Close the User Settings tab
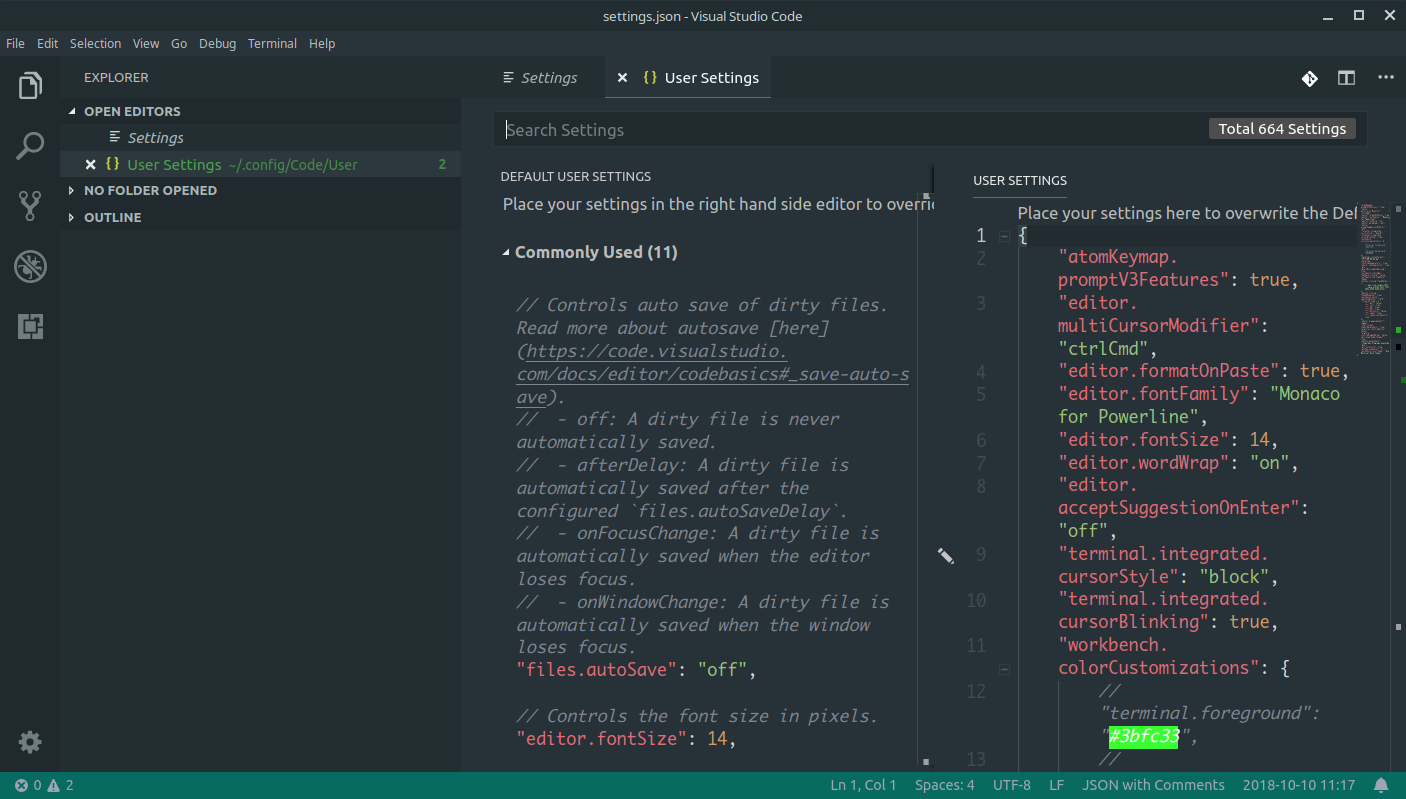Image resolution: width=1406 pixels, height=799 pixels. pyautogui.click(x=622, y=78)
